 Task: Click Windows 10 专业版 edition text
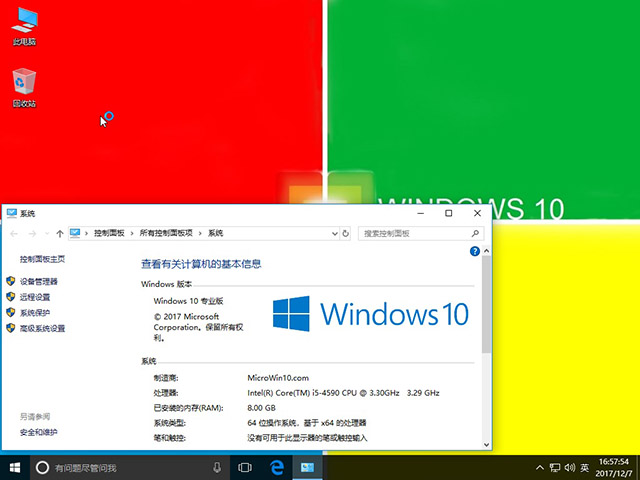pos(188,301)
